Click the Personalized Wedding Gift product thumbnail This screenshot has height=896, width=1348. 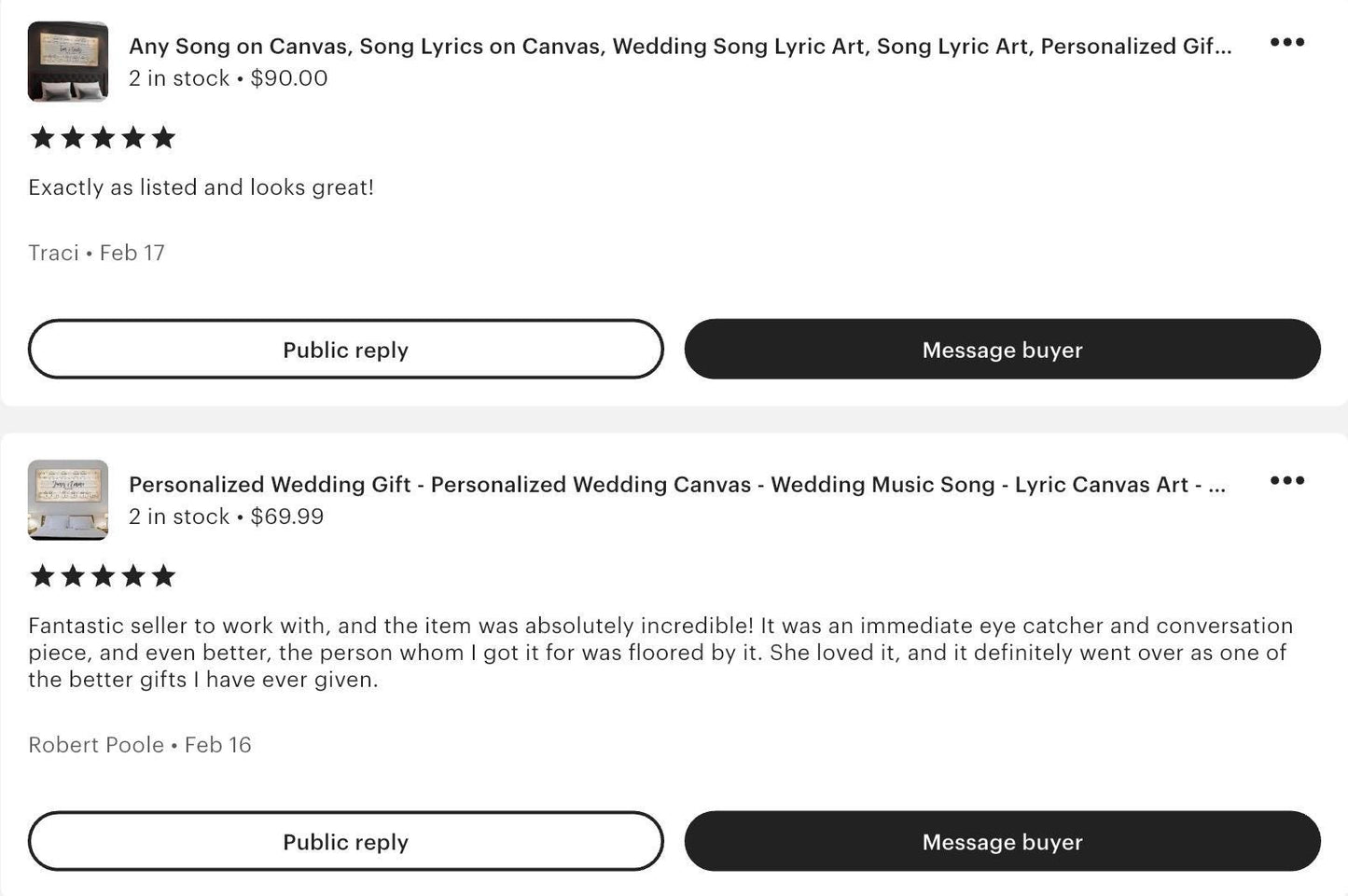coord(68,500)
